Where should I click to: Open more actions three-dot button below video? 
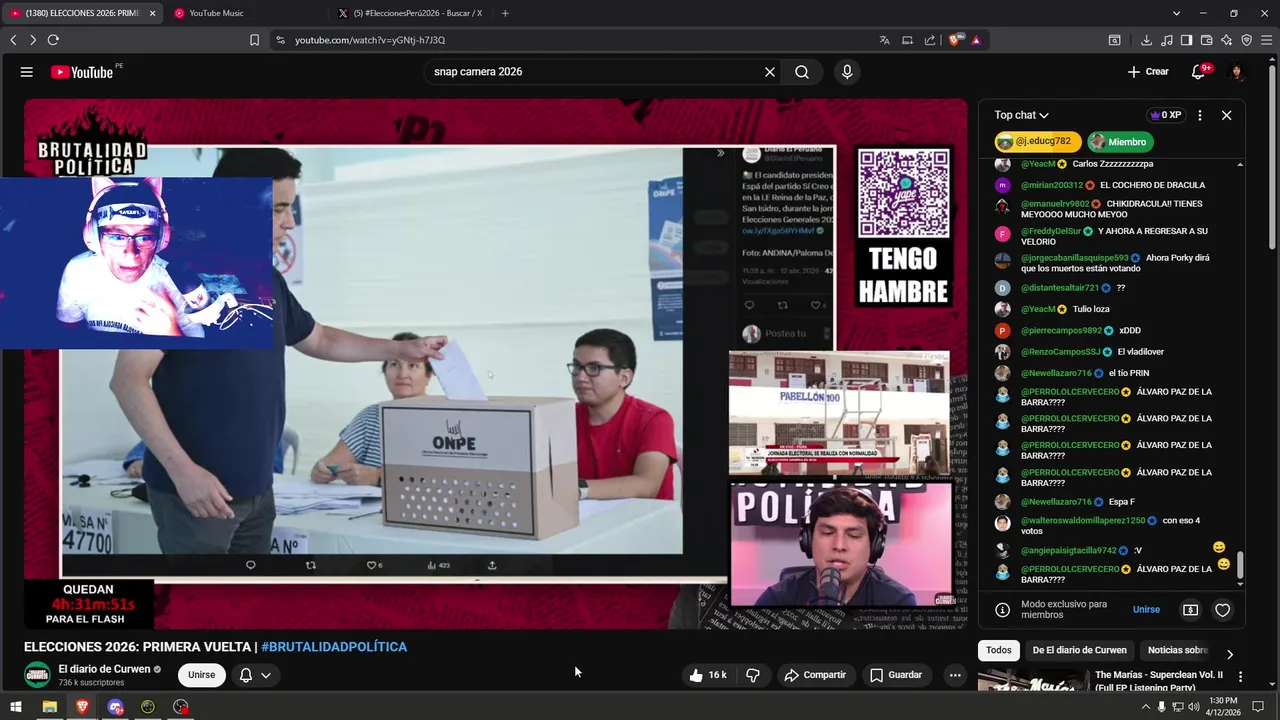955,675
